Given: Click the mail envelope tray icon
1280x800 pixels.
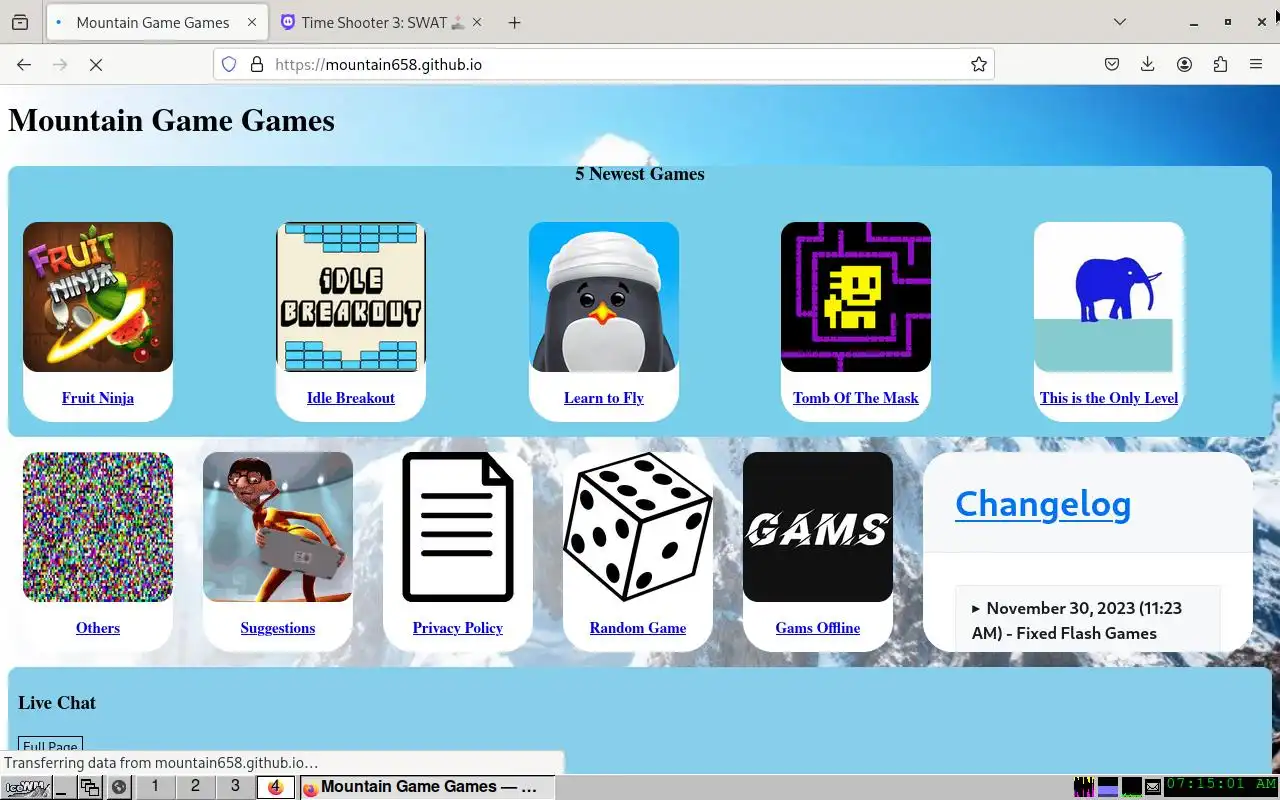Looking at the screenshot, I should (x=1152, y=787).
